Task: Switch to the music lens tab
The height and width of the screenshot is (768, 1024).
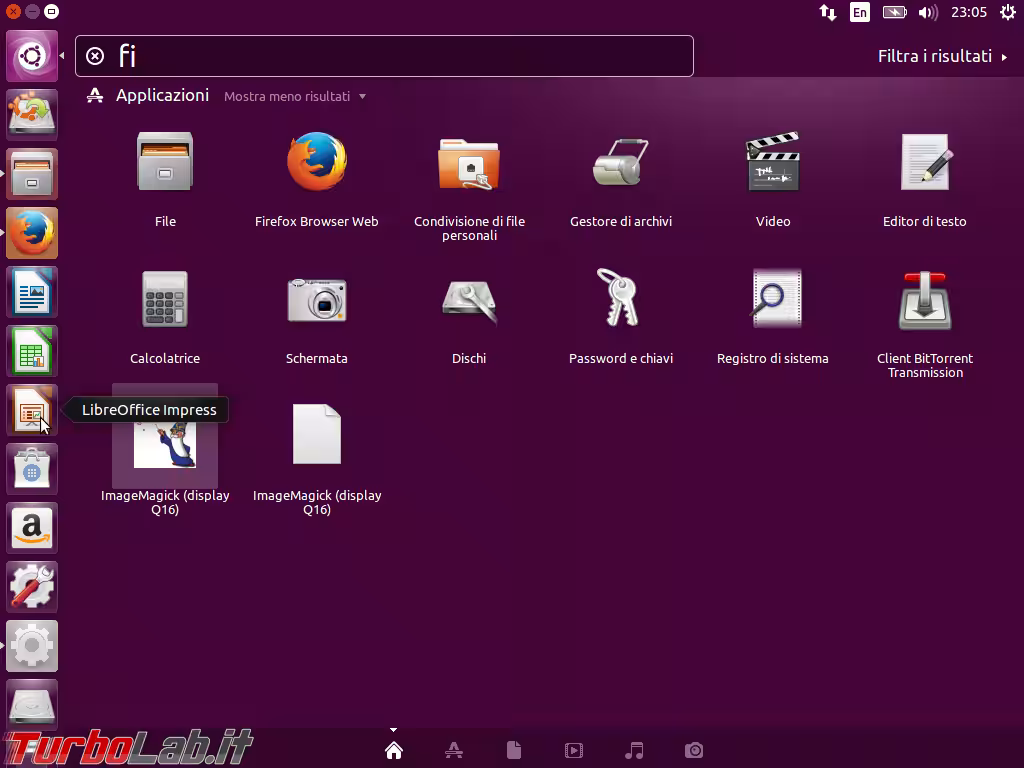Action: tap(634, 750)
